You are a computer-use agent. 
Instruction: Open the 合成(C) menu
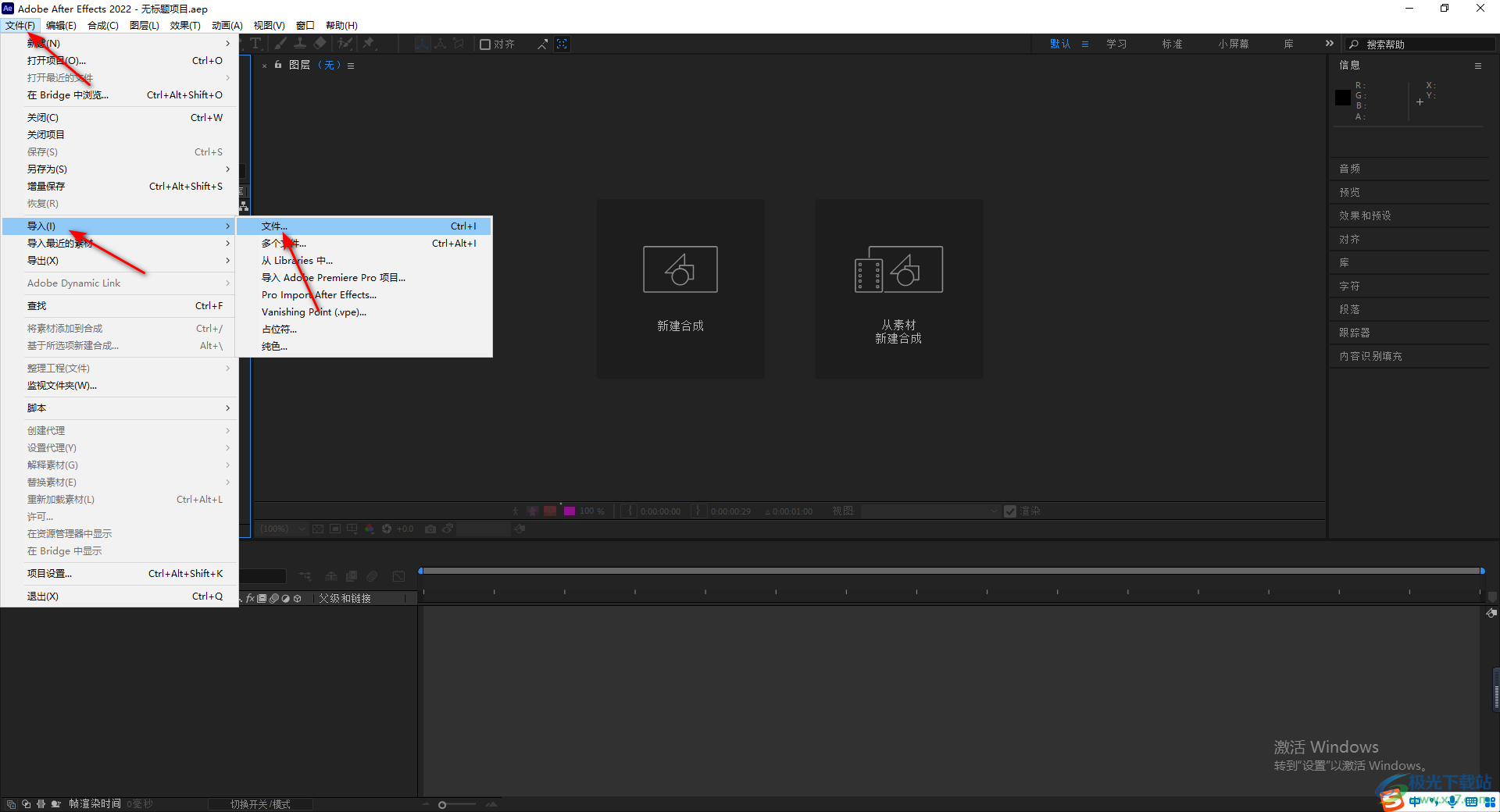coord(103,26)
